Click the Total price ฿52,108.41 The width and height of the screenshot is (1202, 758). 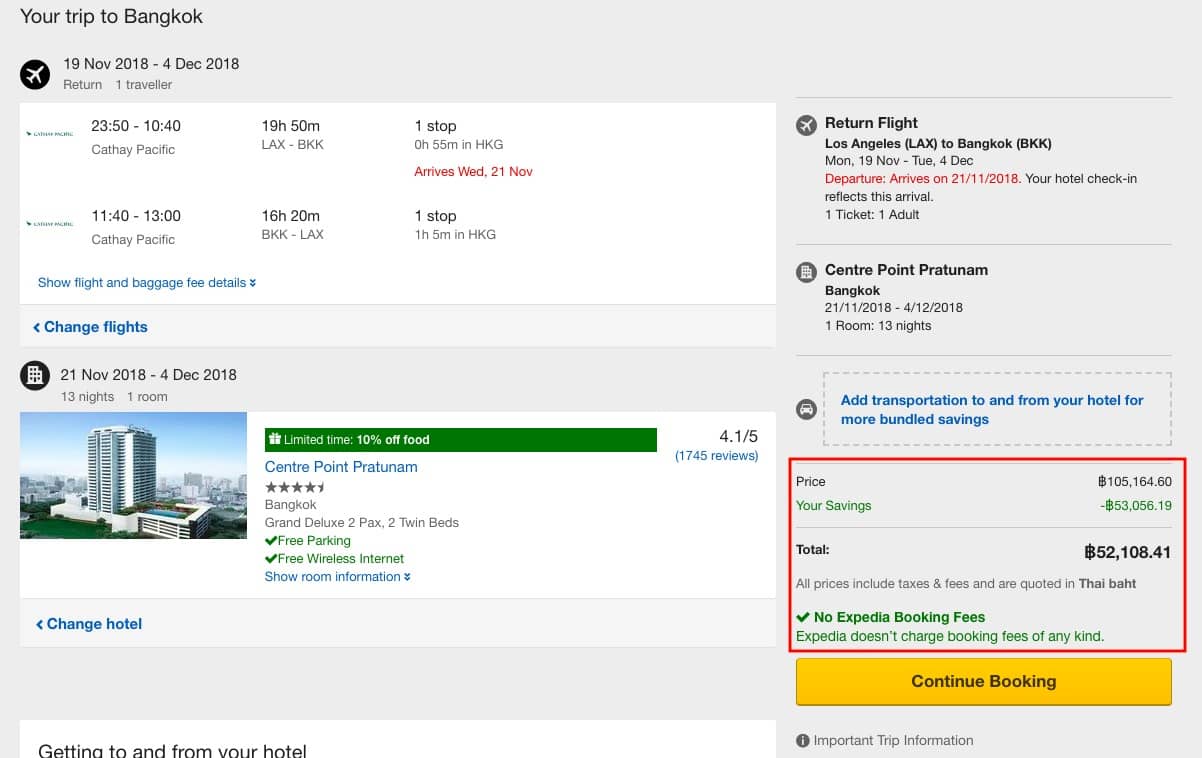tap(1127, 552)
